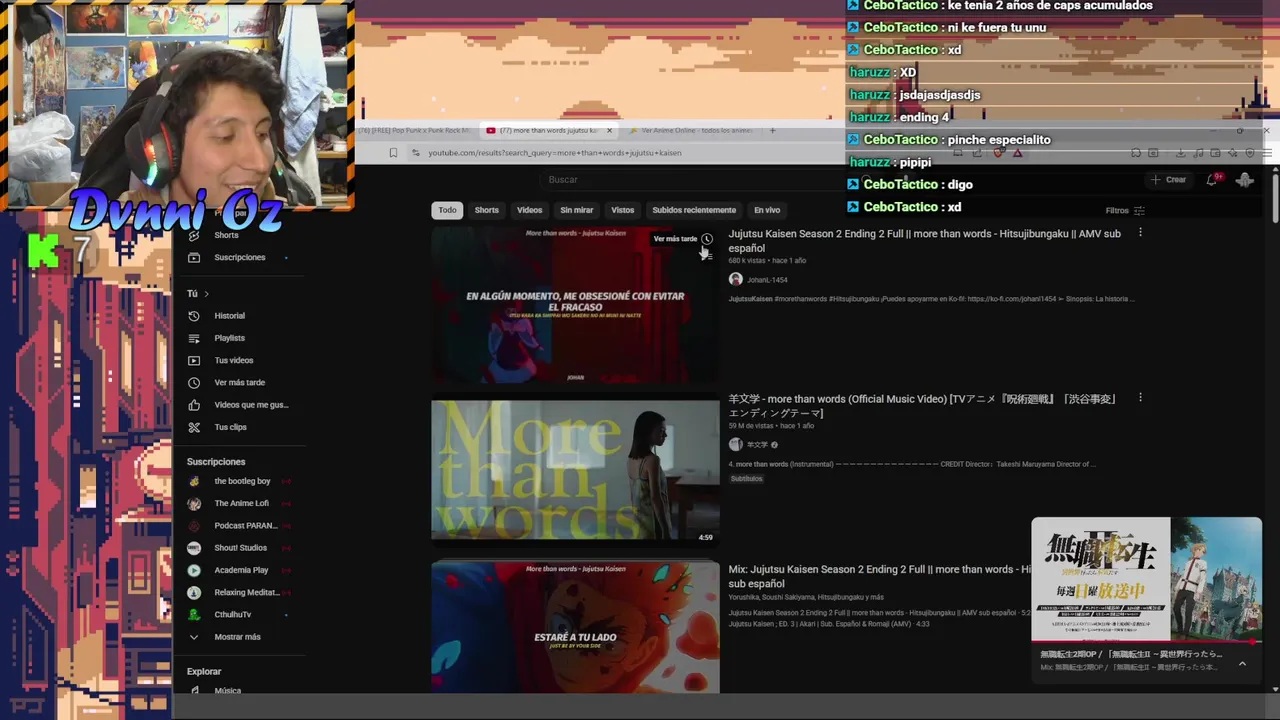Open Suscripciones in the sidebar

[239, 257]
